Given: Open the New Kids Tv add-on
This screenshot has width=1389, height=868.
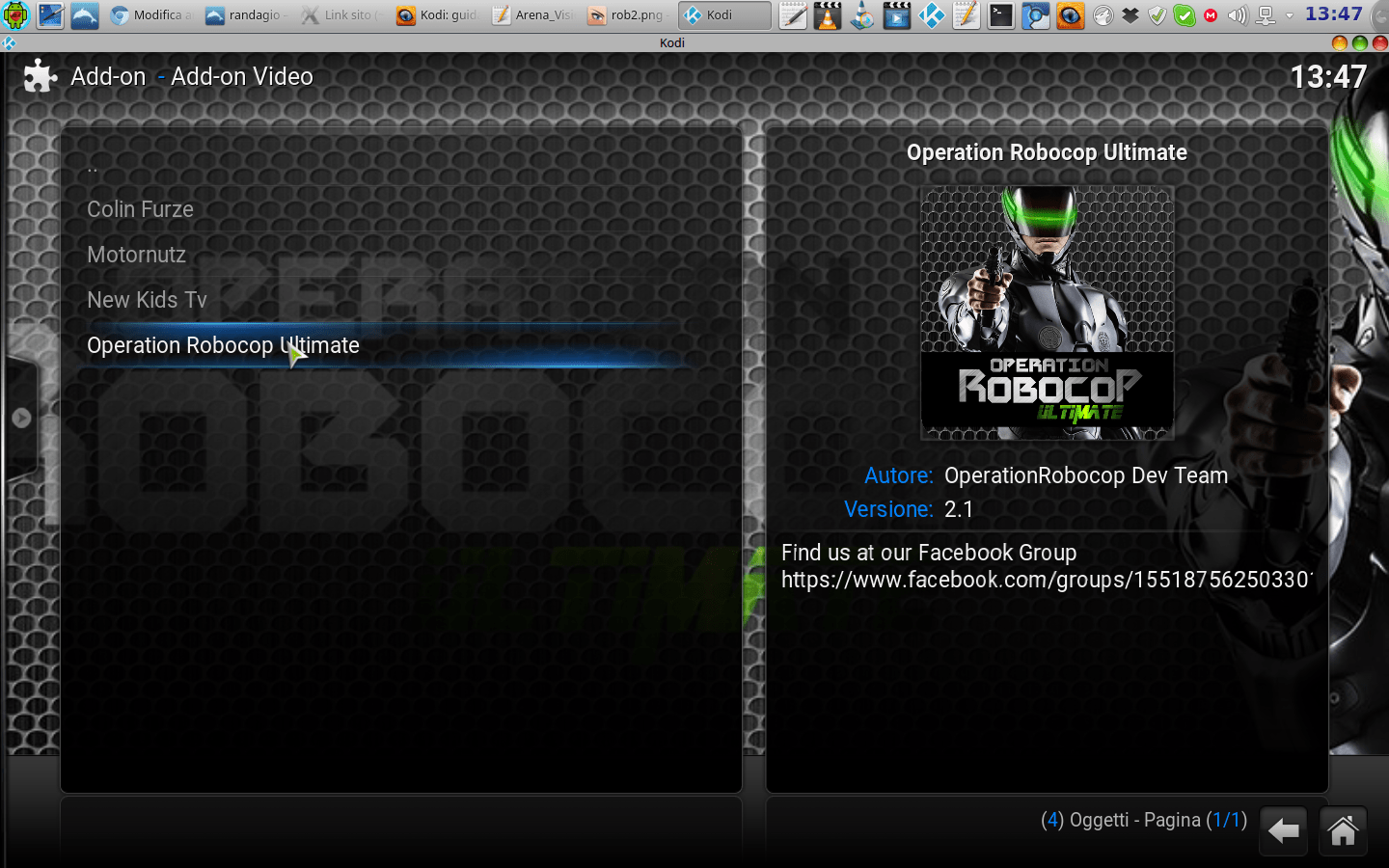Looking at the screenshot, I should (147, 300).
